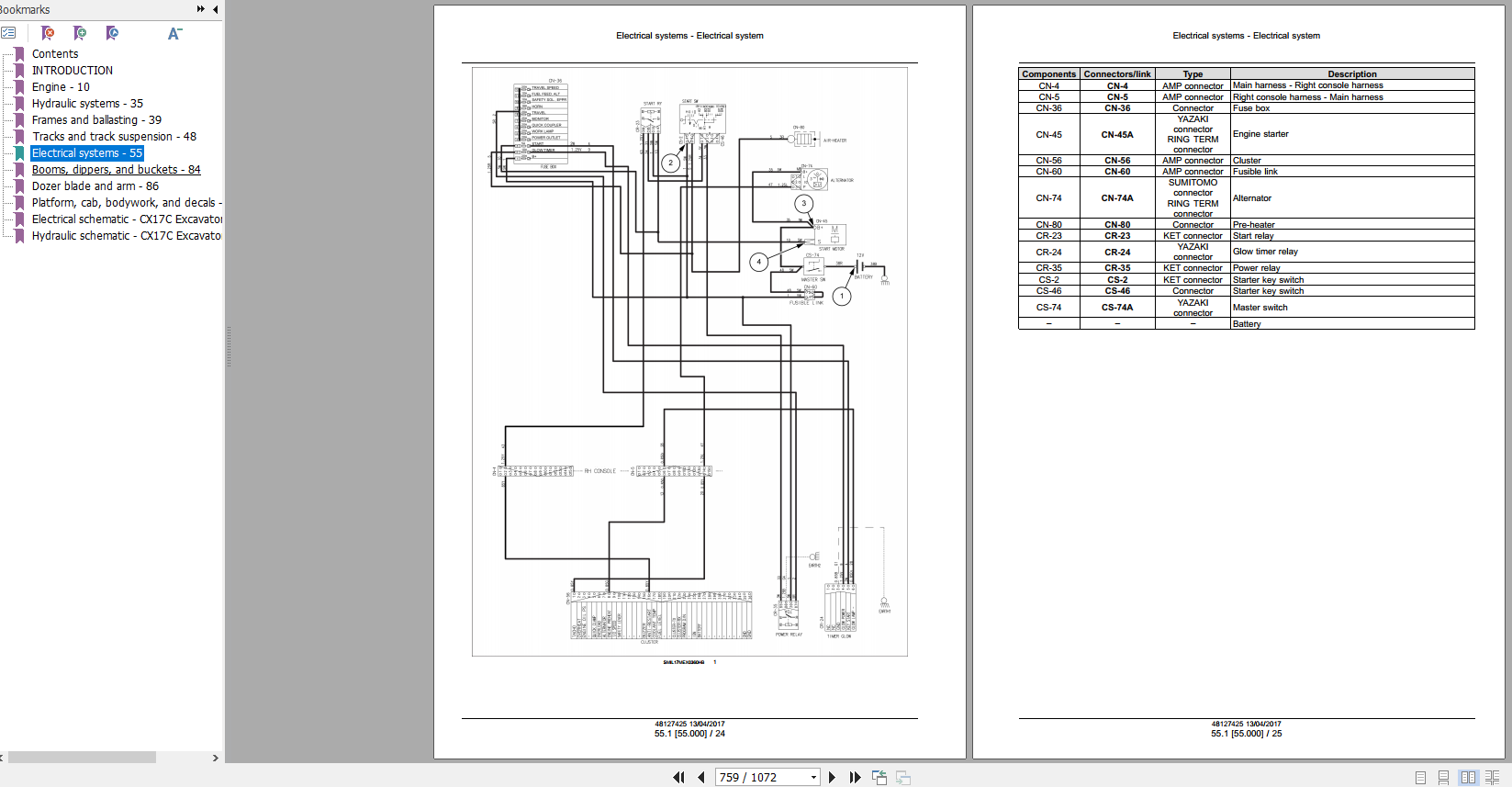Click the bookmarks panel horizontal scrollbar

pos(83,758)
